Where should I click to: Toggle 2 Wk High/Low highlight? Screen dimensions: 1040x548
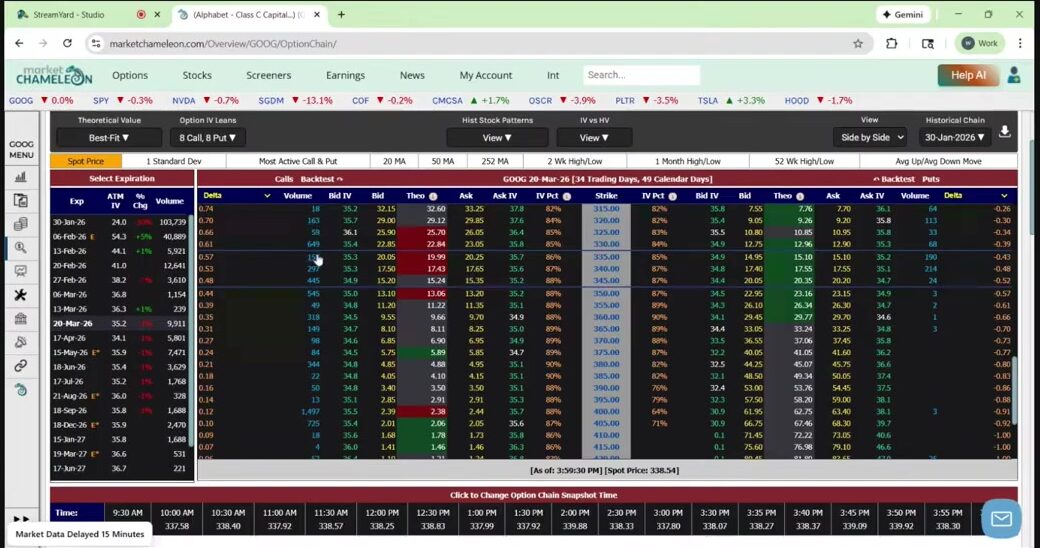coord(574,161)
